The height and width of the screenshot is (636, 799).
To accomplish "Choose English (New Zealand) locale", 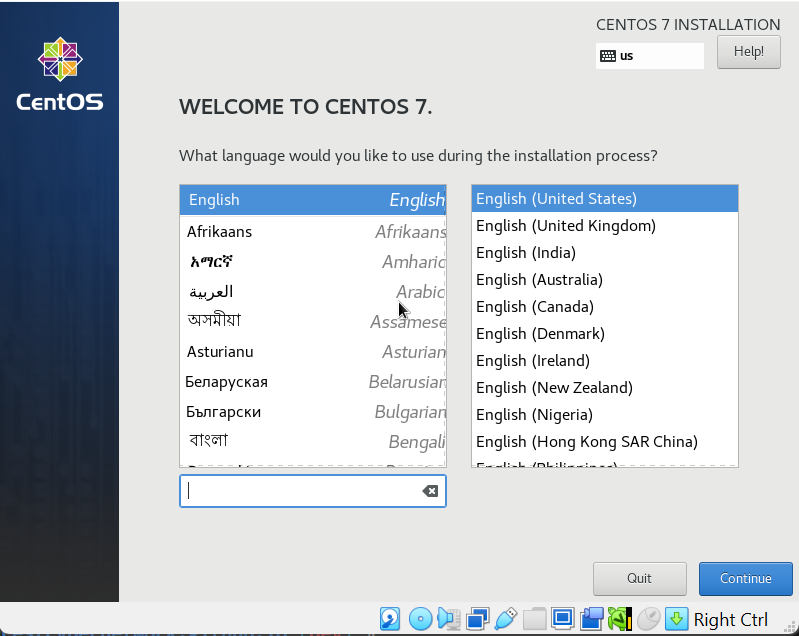I will [x=605, y=388].
